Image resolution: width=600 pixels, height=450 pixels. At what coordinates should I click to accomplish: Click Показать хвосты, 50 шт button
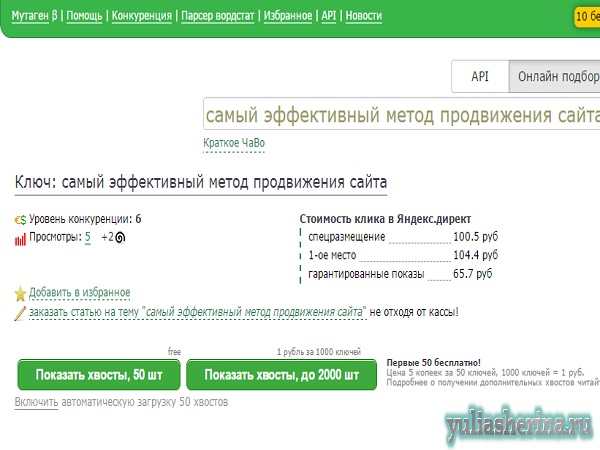click(x=99, y=375)
